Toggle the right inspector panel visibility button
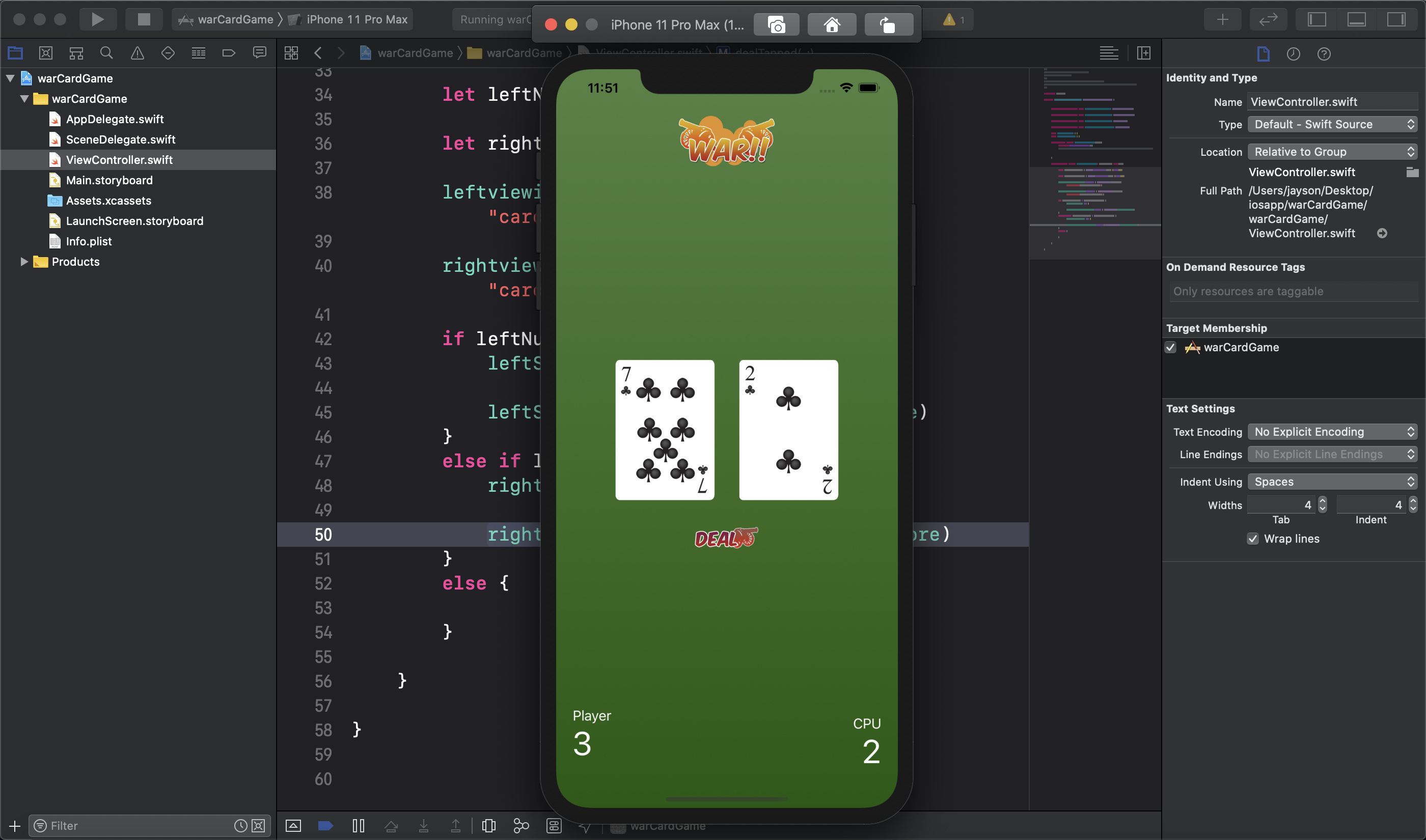This screenshot has height=840, width=1426. click(1395, 19)
